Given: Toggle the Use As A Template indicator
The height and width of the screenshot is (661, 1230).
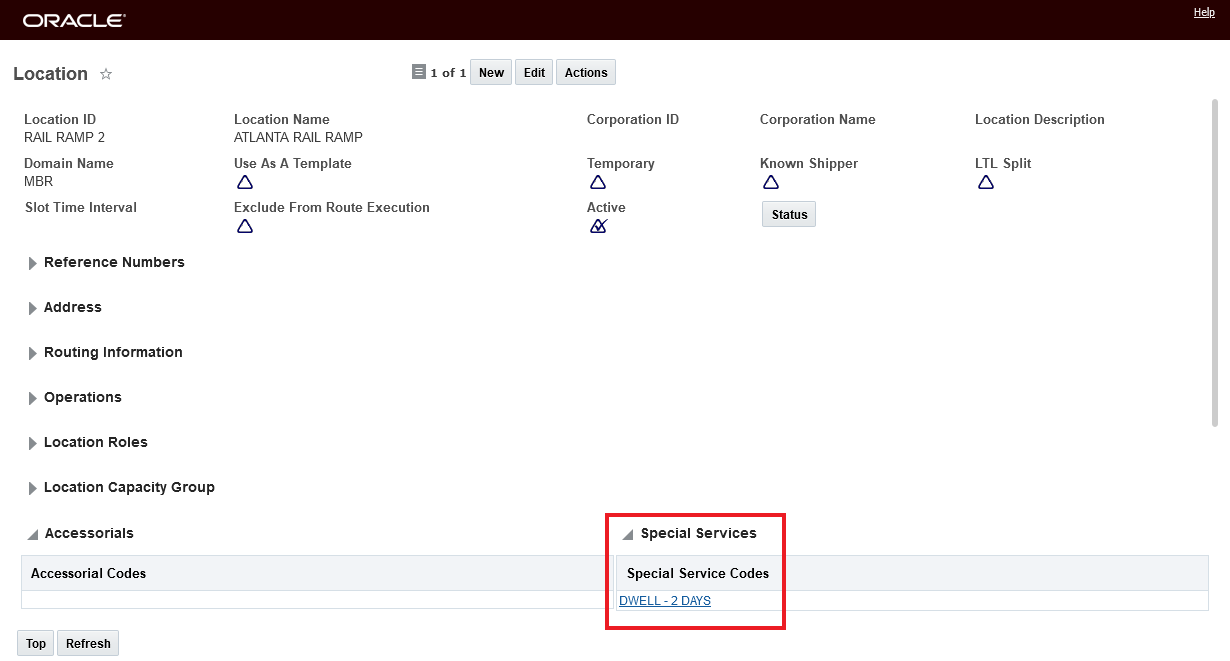Looking at the screenshot, I should (245, 182).
